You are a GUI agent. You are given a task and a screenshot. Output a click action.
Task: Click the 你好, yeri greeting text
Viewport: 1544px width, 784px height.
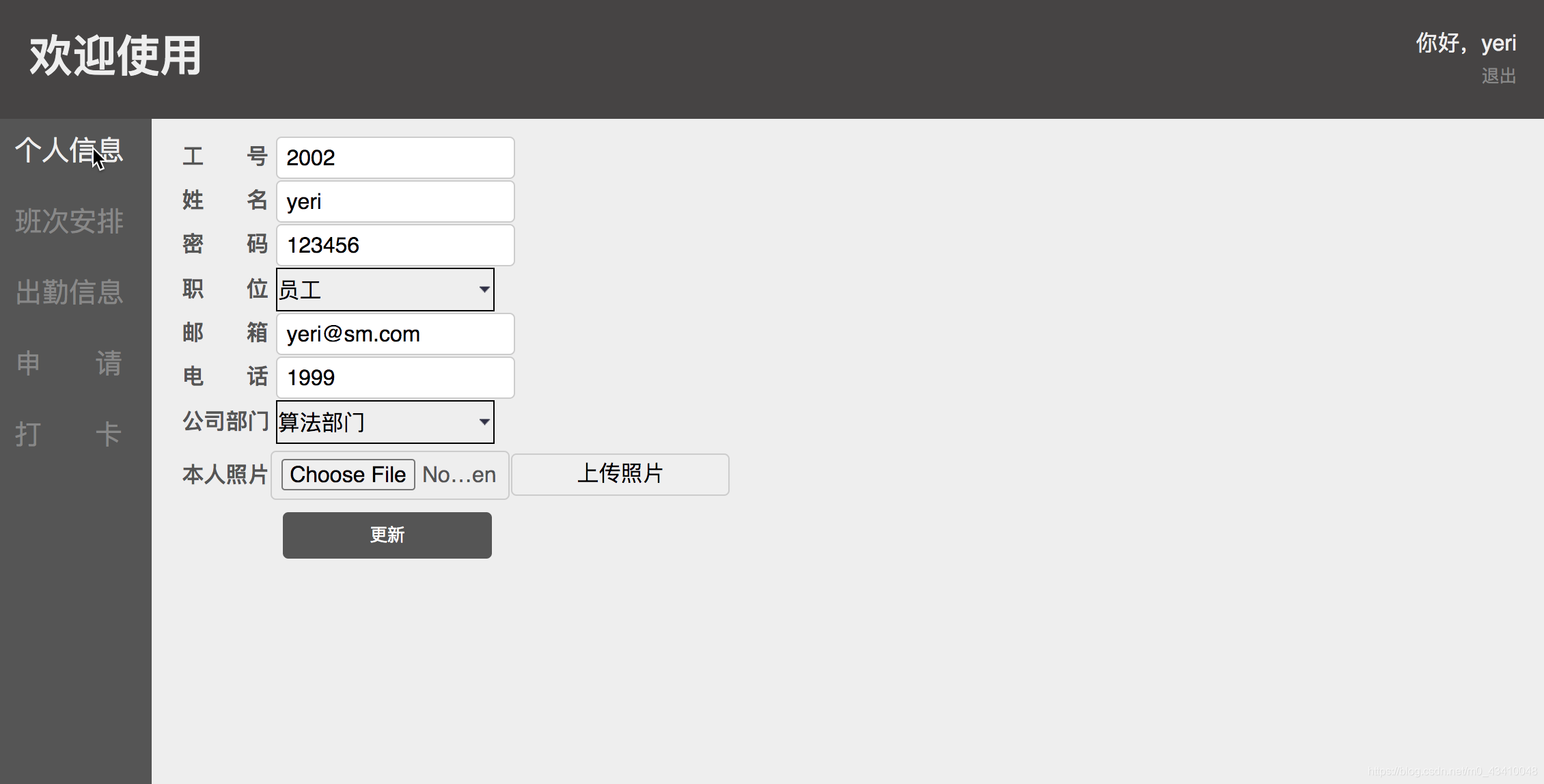click(1465, 43)
